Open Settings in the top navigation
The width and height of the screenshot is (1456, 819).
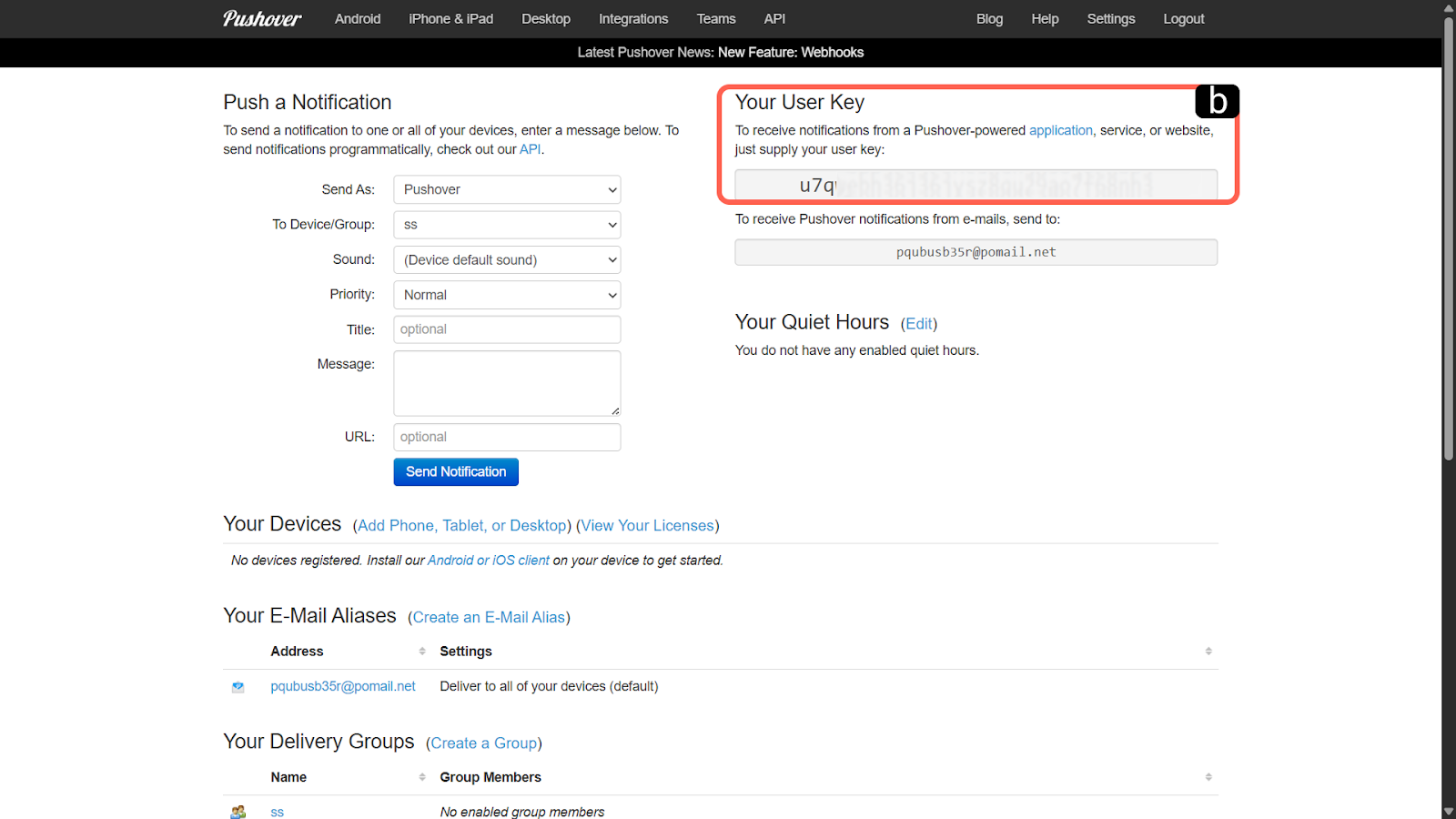tap(1110, 19)
